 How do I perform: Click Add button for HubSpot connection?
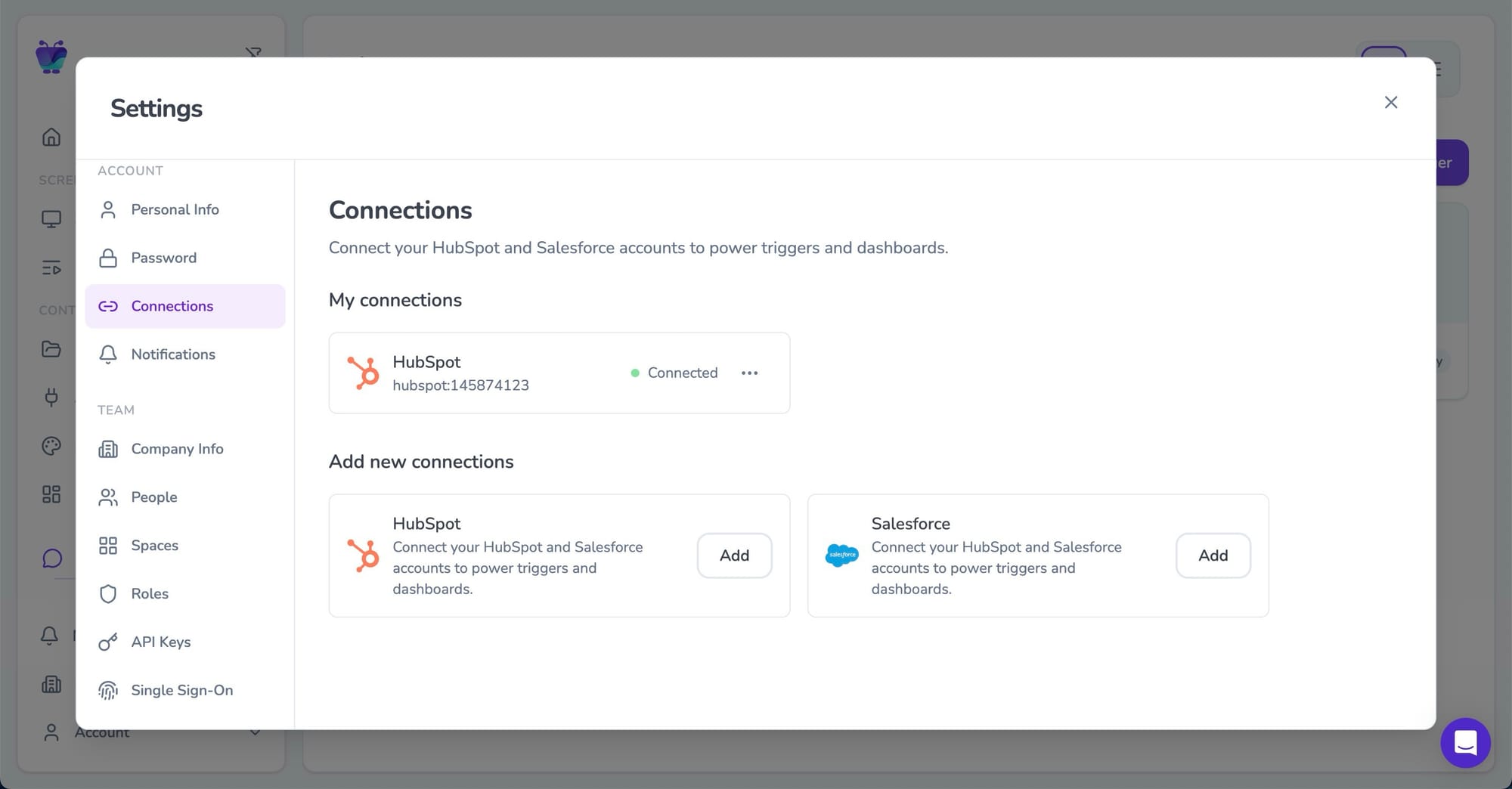point(734,555)
